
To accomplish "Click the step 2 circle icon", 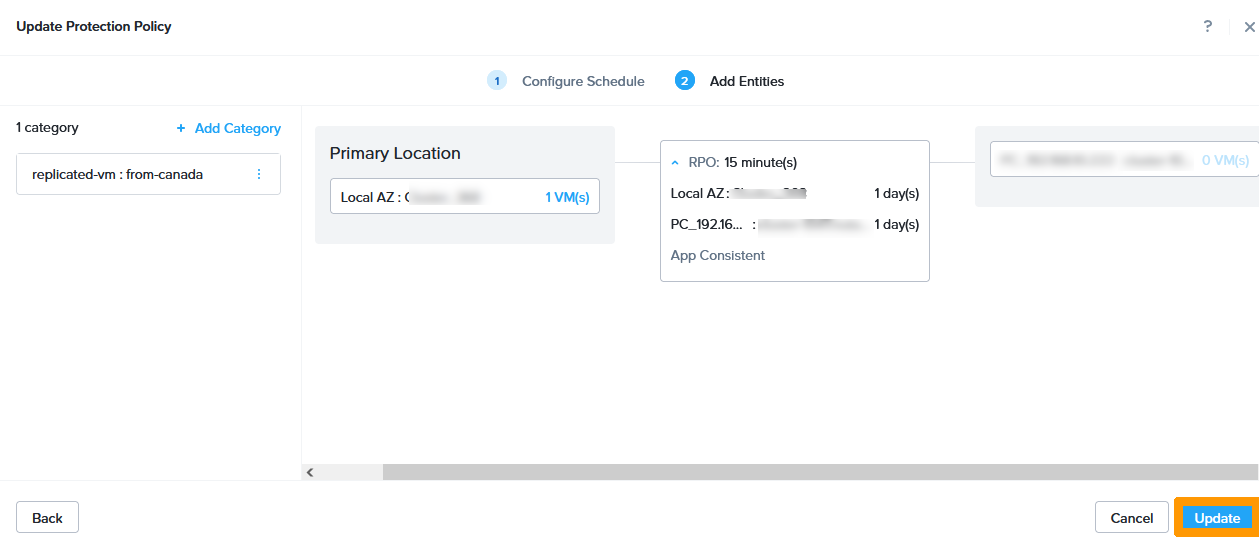I will [685, 81].
